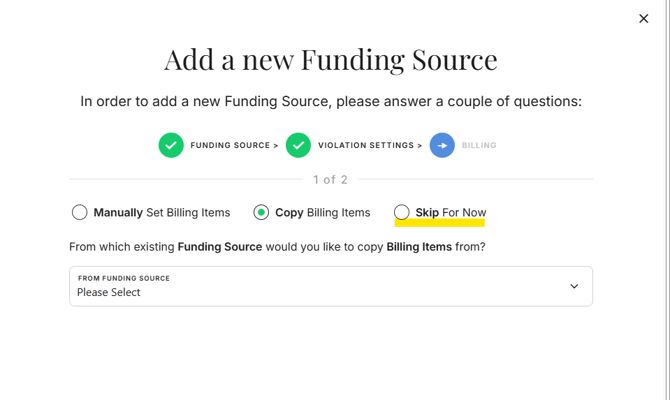670x400 pixels.
Task: Click the small 'FROM FUNDING SOURCE' field label
Action: click(124, 278)
